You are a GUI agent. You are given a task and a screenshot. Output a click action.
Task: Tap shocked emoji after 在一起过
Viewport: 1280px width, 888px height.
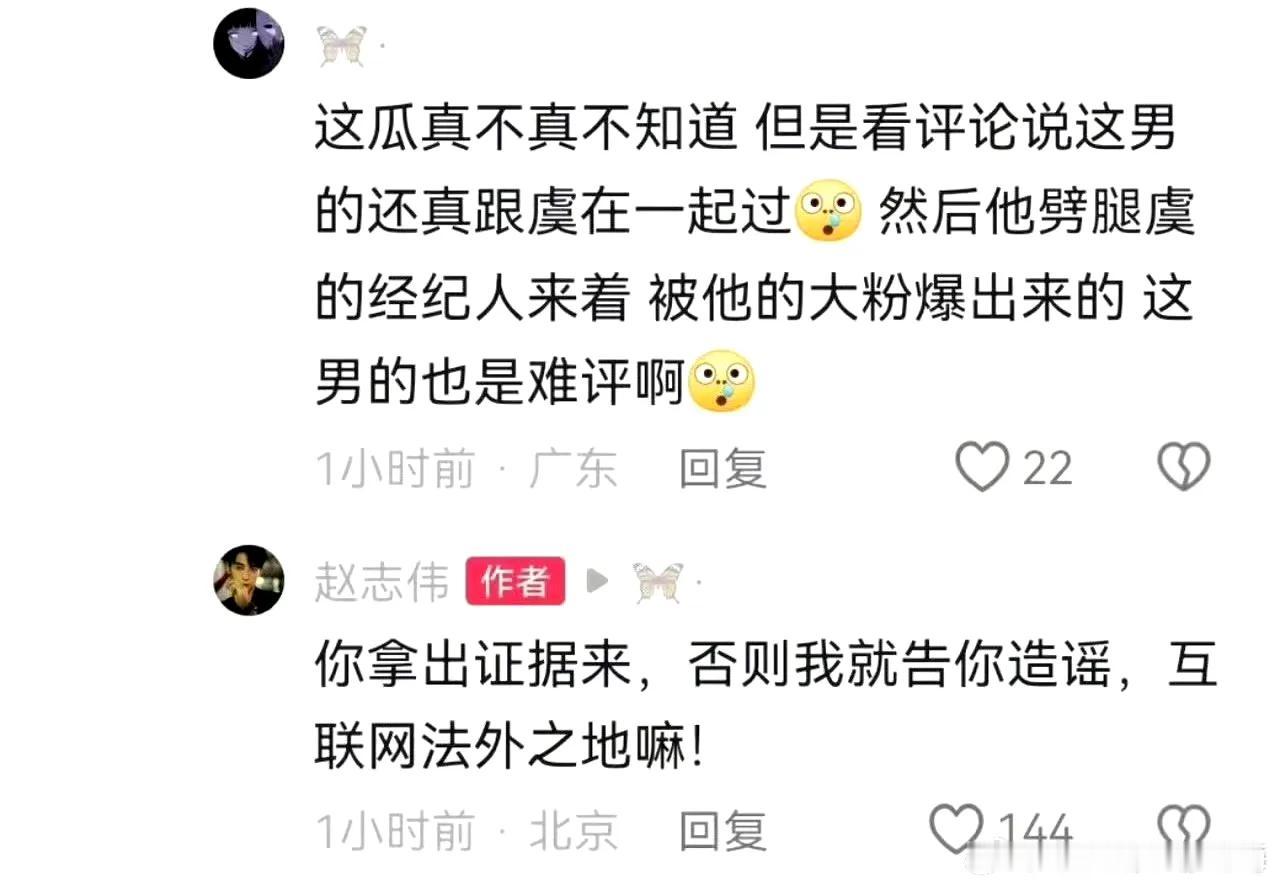pos(827,214)
